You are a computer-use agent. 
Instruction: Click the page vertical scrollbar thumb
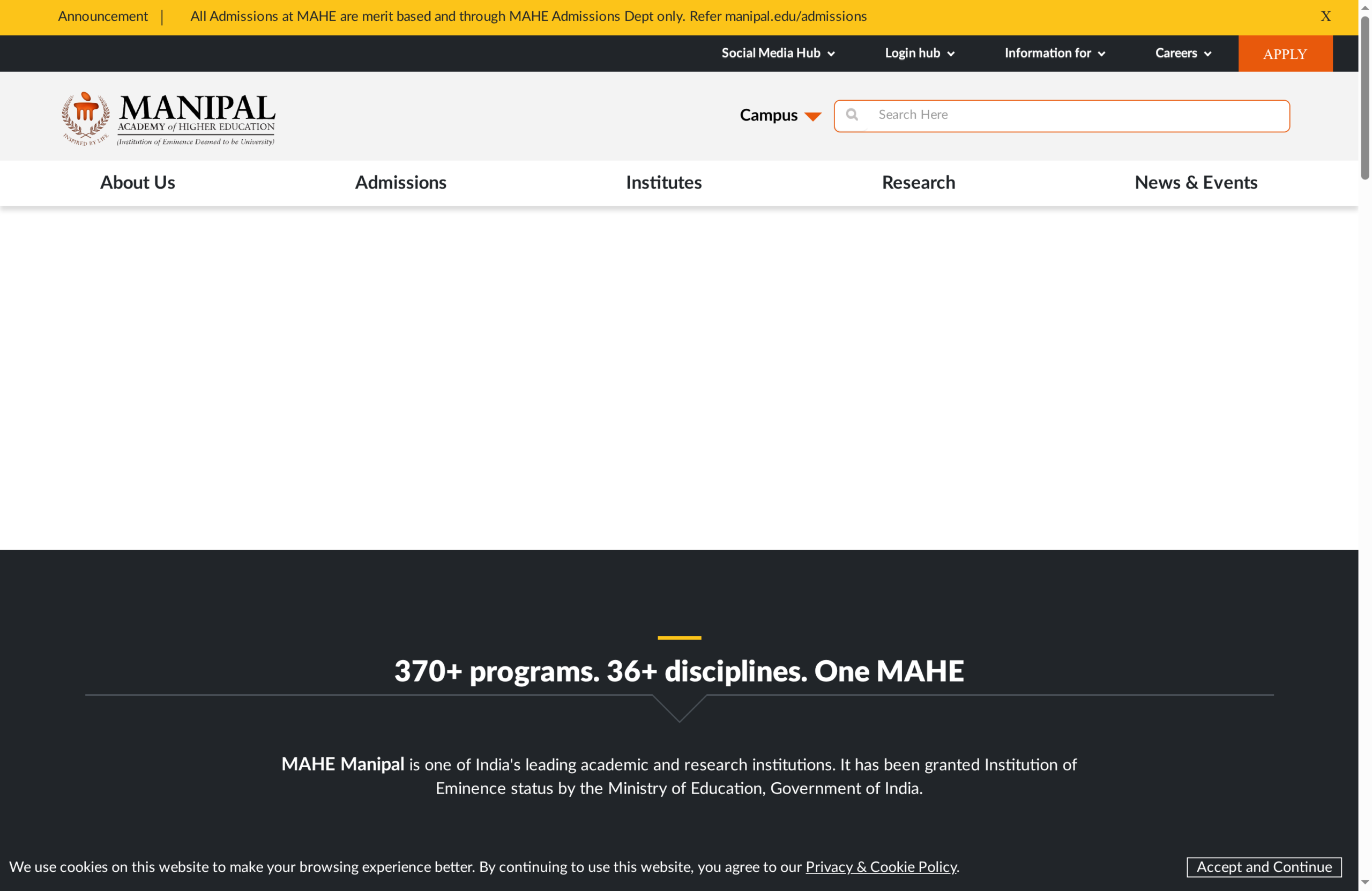coord(1364,98)
